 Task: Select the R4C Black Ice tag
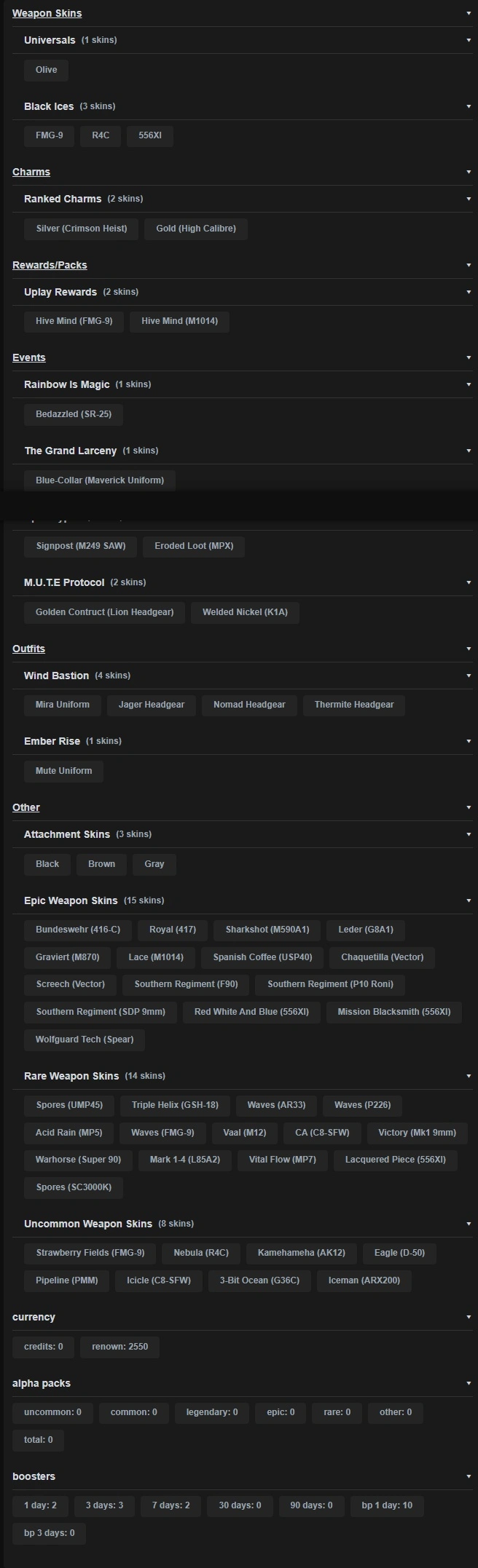coord(101,135)
